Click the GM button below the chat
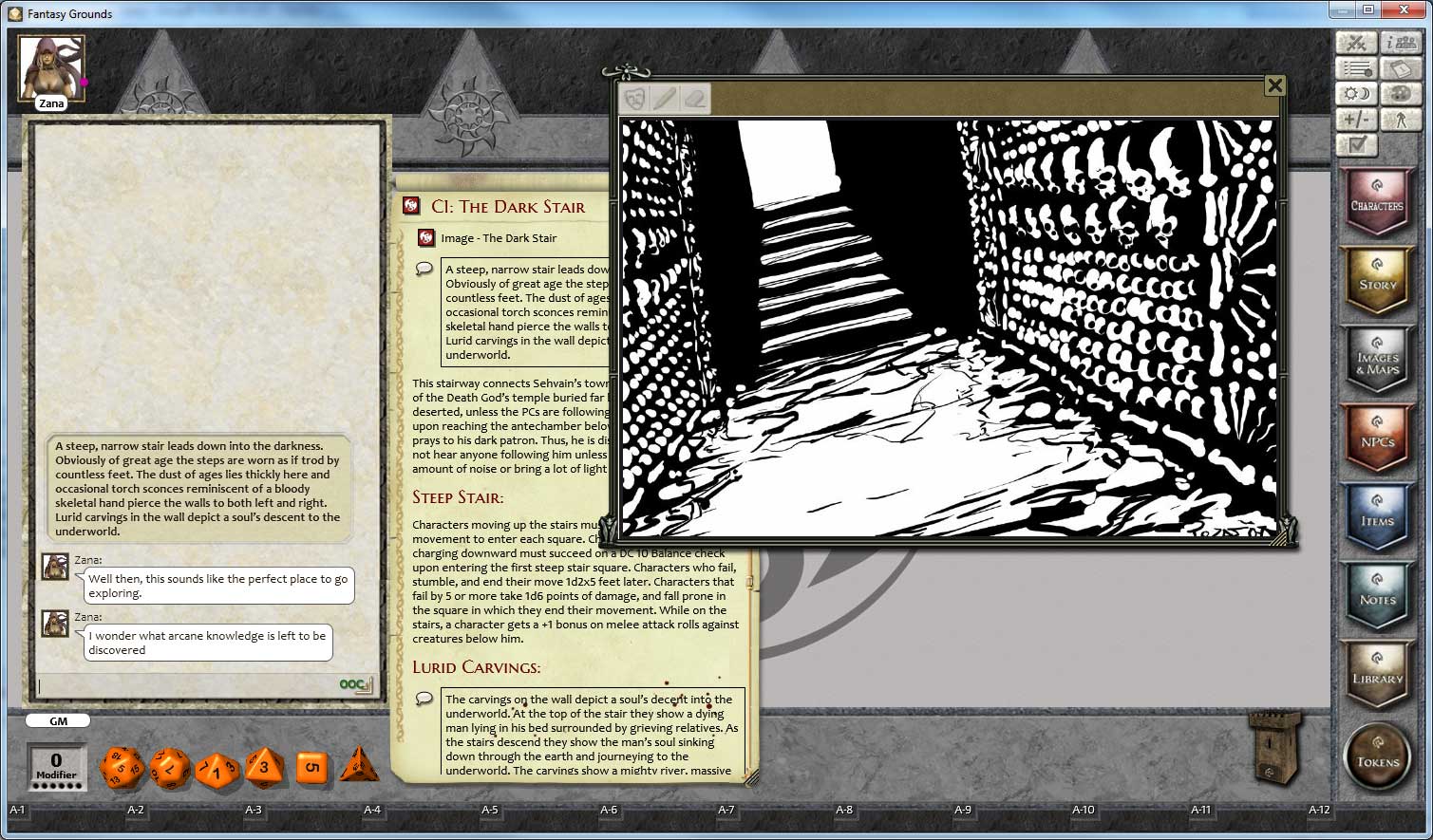The width and height of the screenshot is (1433, 840). [57, 720]
